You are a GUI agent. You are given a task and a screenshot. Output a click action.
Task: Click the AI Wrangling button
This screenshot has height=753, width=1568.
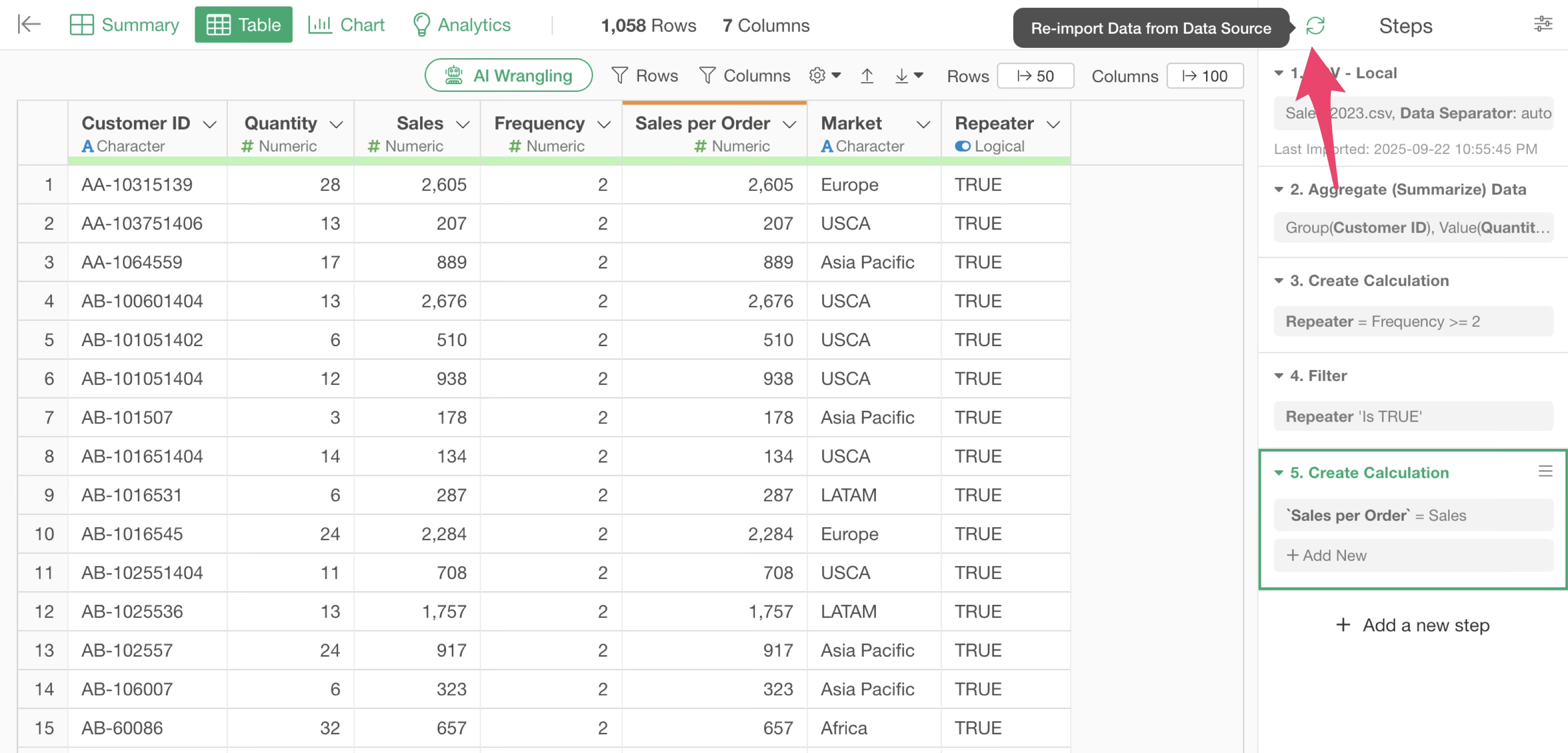click(508, 75)
